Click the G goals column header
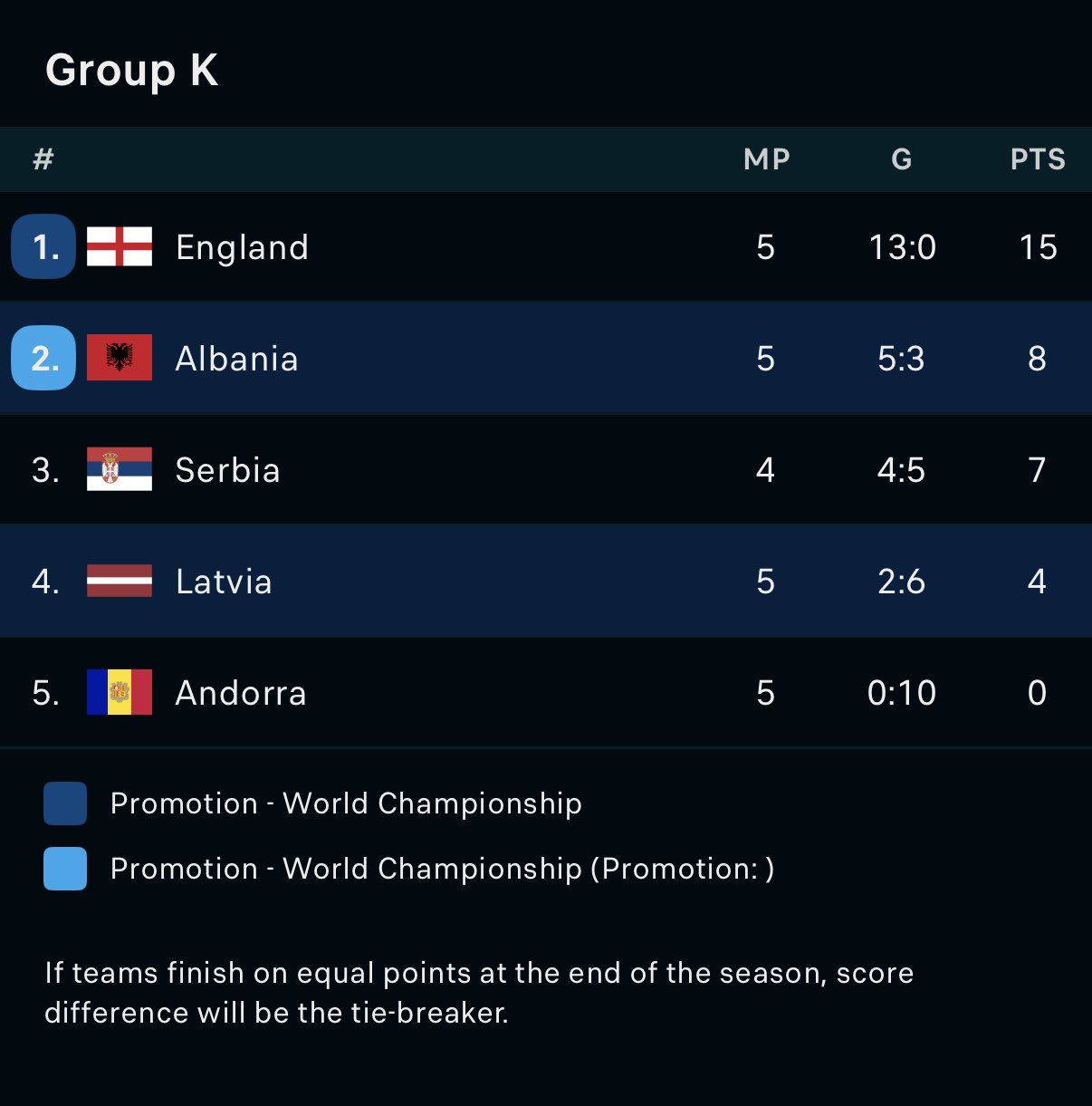This screenshot has width=1092, height=1106. (901, 159)
